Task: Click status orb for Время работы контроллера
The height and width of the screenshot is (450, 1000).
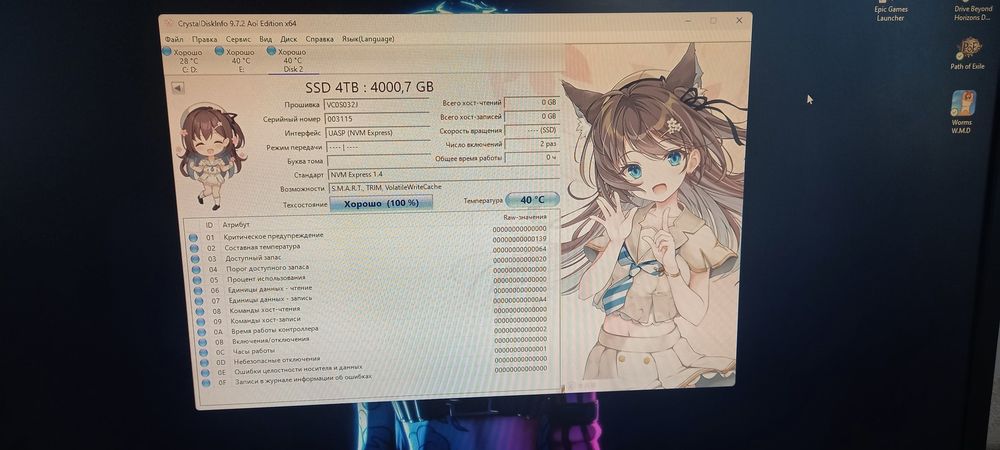Action: (202, 332)
